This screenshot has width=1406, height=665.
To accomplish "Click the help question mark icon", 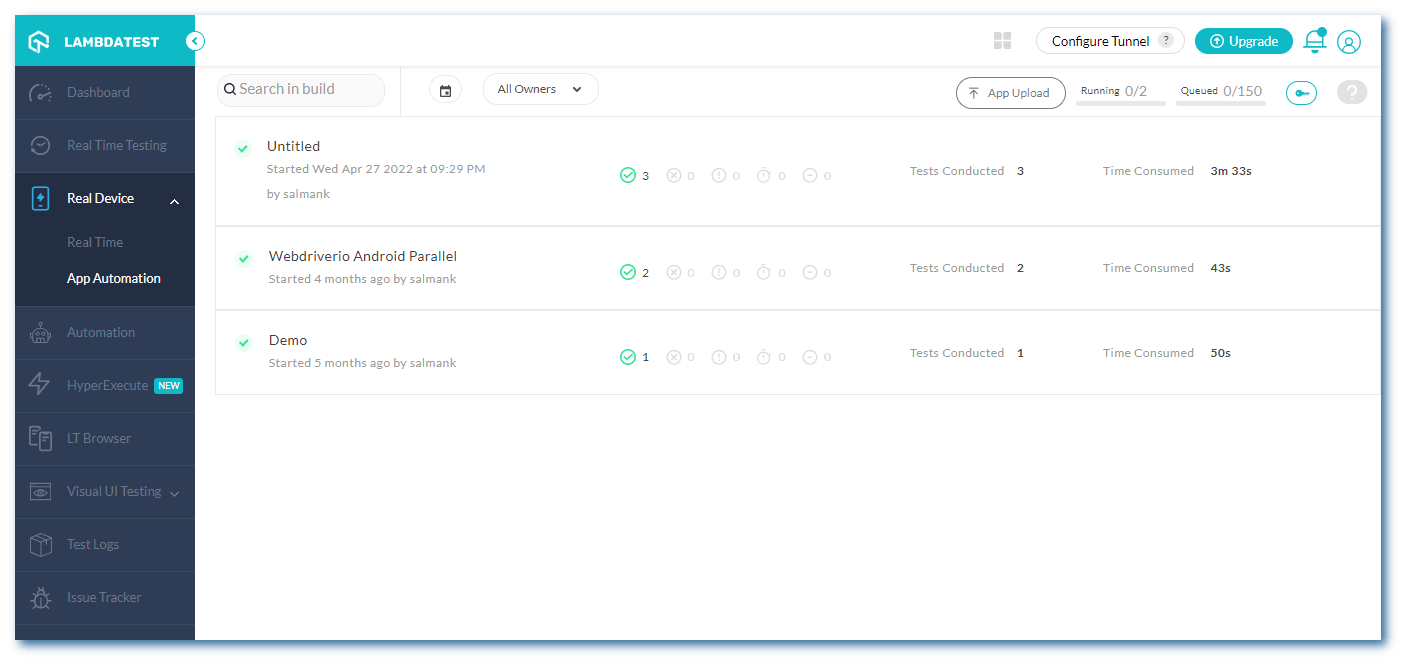I will coord(1352,92).
